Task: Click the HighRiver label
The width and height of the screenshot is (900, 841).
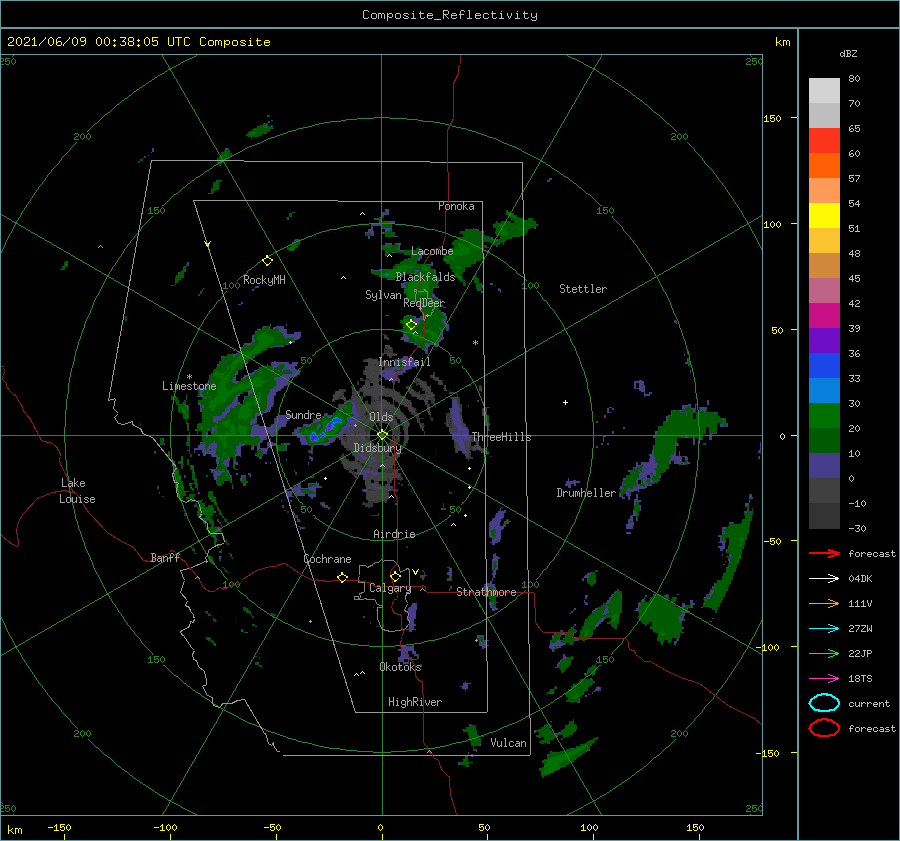Action: (415, 702)
